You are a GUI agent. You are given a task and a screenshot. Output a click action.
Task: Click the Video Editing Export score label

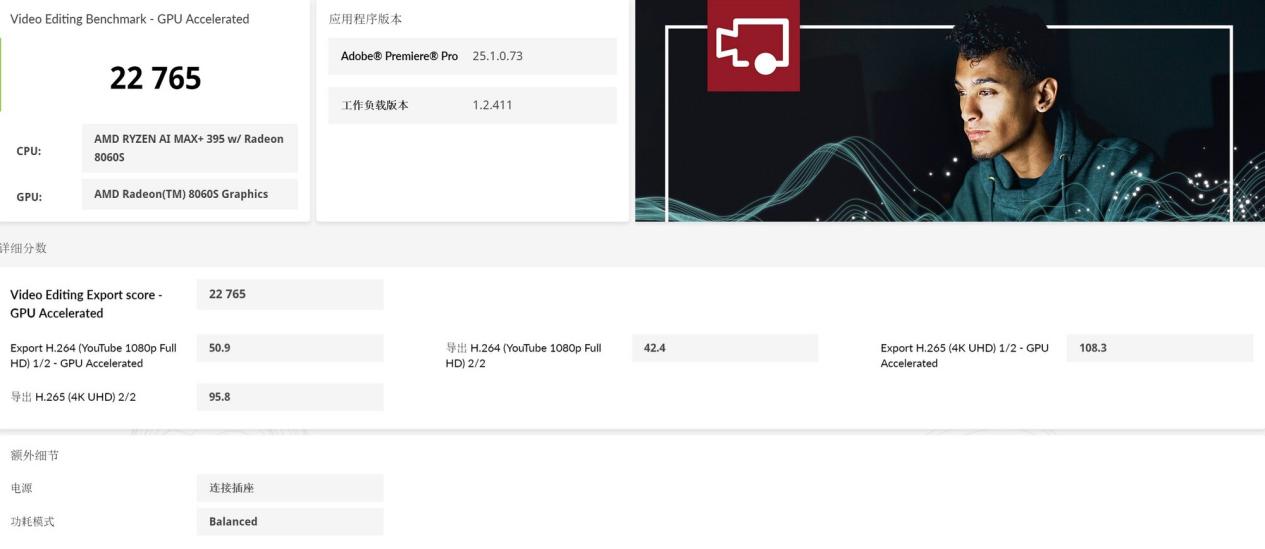point(86,304)
